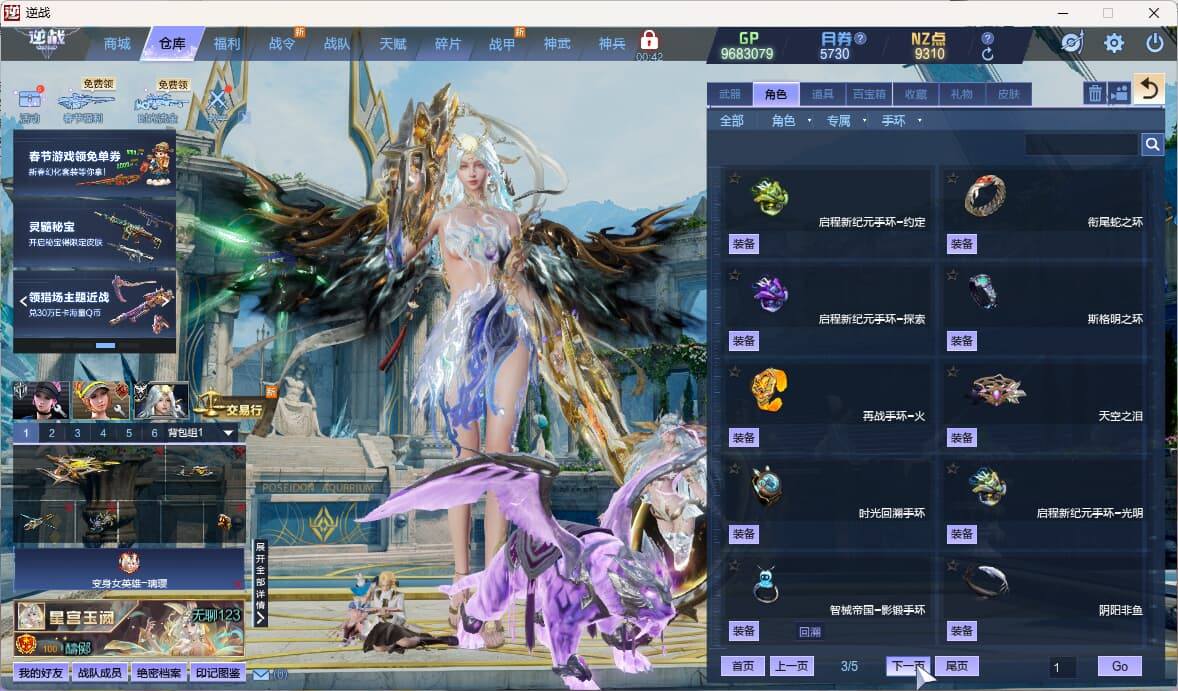Click the lock icon showing 00:42
This screenshot has width=1178, height=691.
pos(649,40)
